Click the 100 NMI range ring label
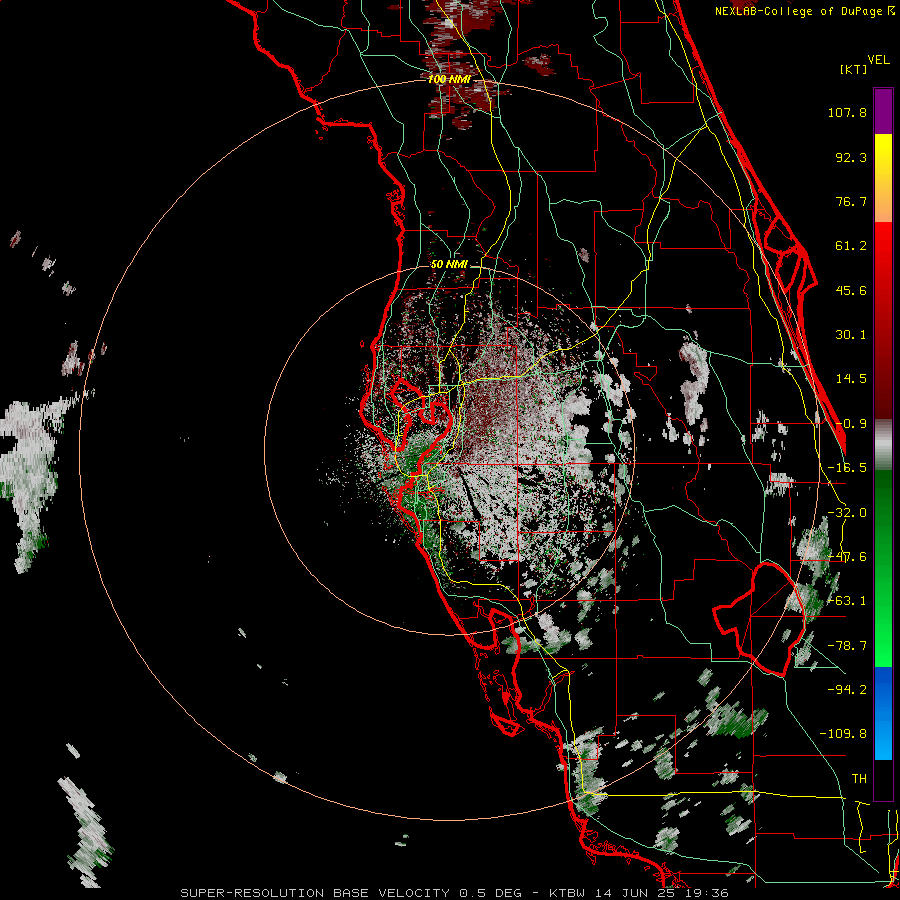Screen dimensions: 900x900 pos(449,79)
